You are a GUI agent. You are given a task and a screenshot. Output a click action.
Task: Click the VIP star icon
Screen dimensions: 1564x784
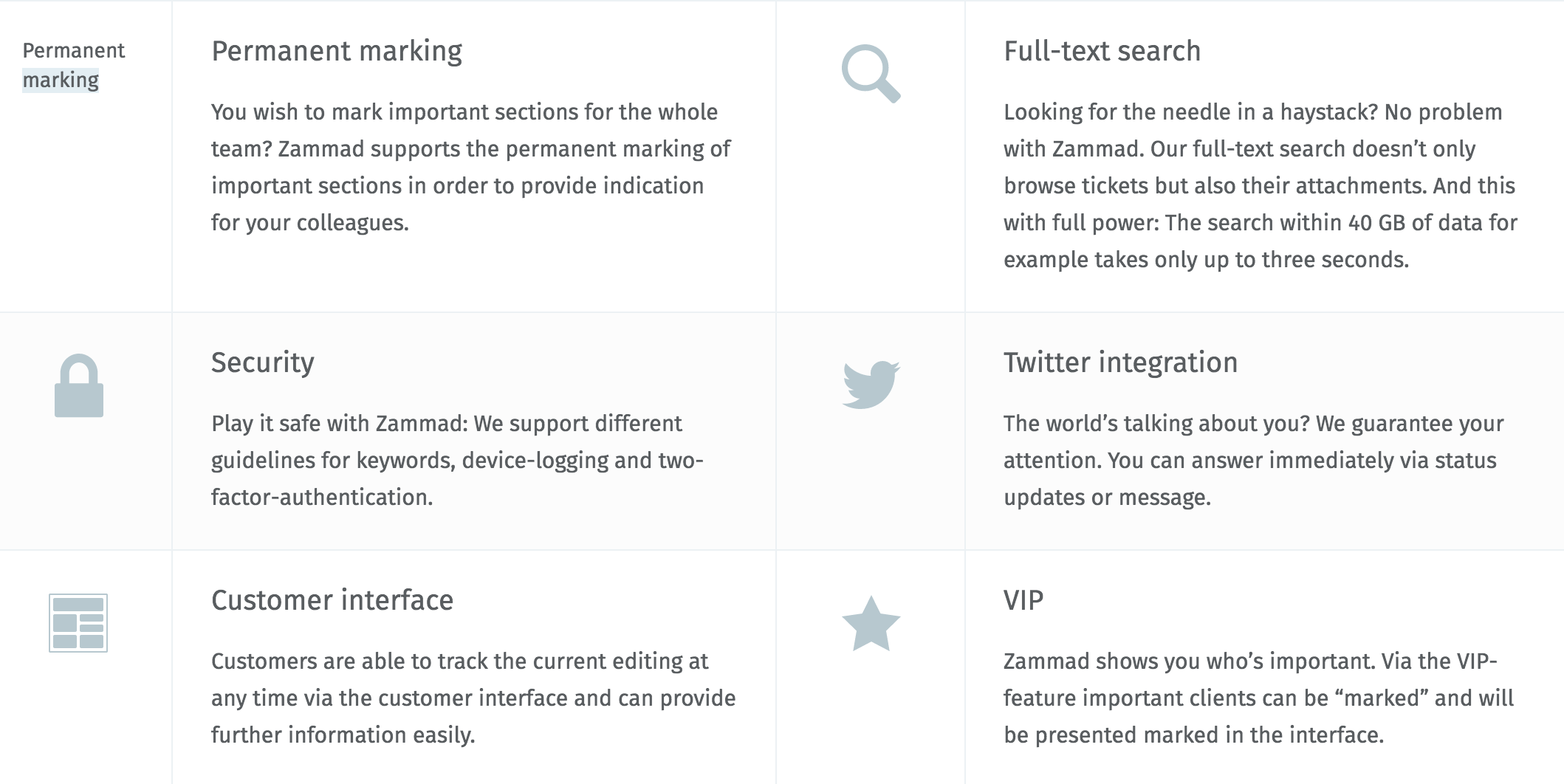coord(871,624)
